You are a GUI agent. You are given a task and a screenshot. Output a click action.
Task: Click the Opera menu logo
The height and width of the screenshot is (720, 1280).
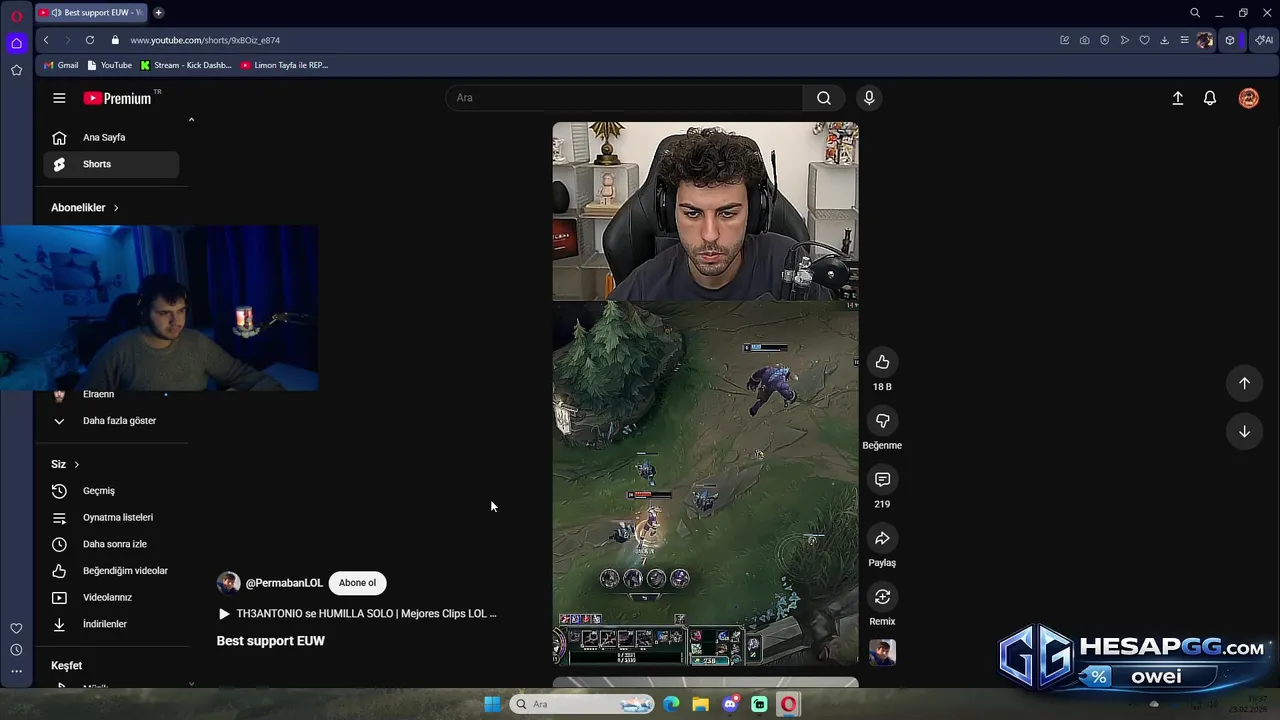coord(16,15)
